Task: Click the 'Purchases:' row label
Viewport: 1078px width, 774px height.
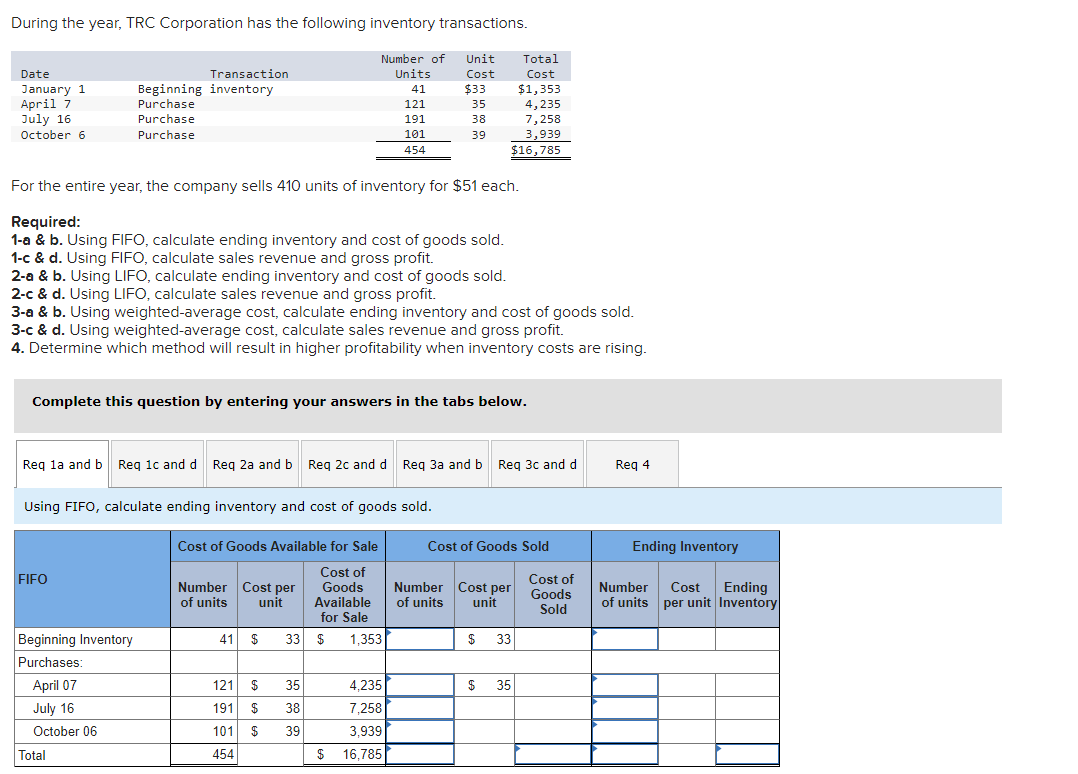Action: (50, 663)
